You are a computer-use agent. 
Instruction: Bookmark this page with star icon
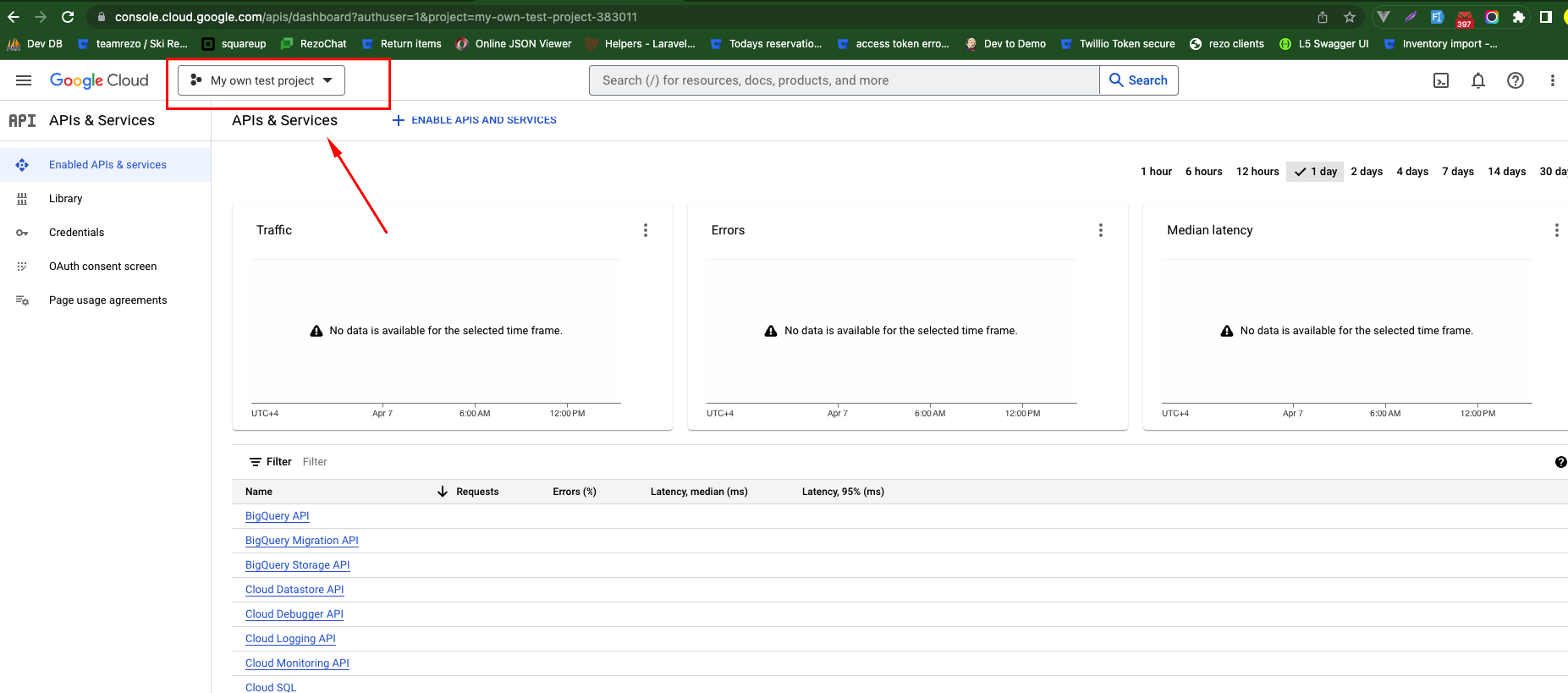click(1350, 17)
